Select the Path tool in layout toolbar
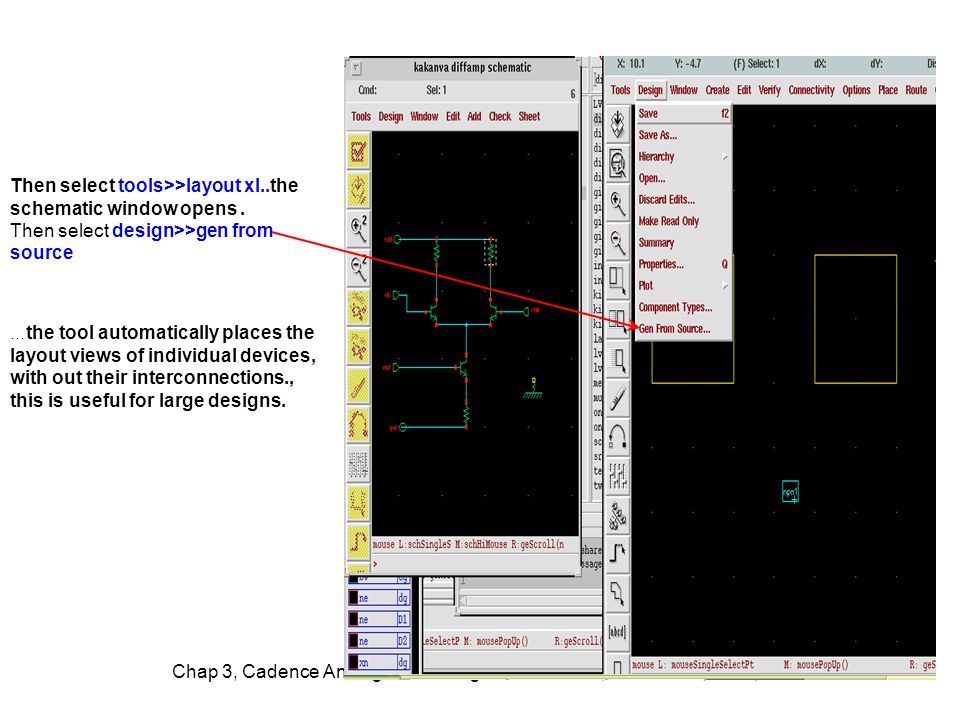The image size is (960, 720). pyautogui.click(x=618, y=556)
